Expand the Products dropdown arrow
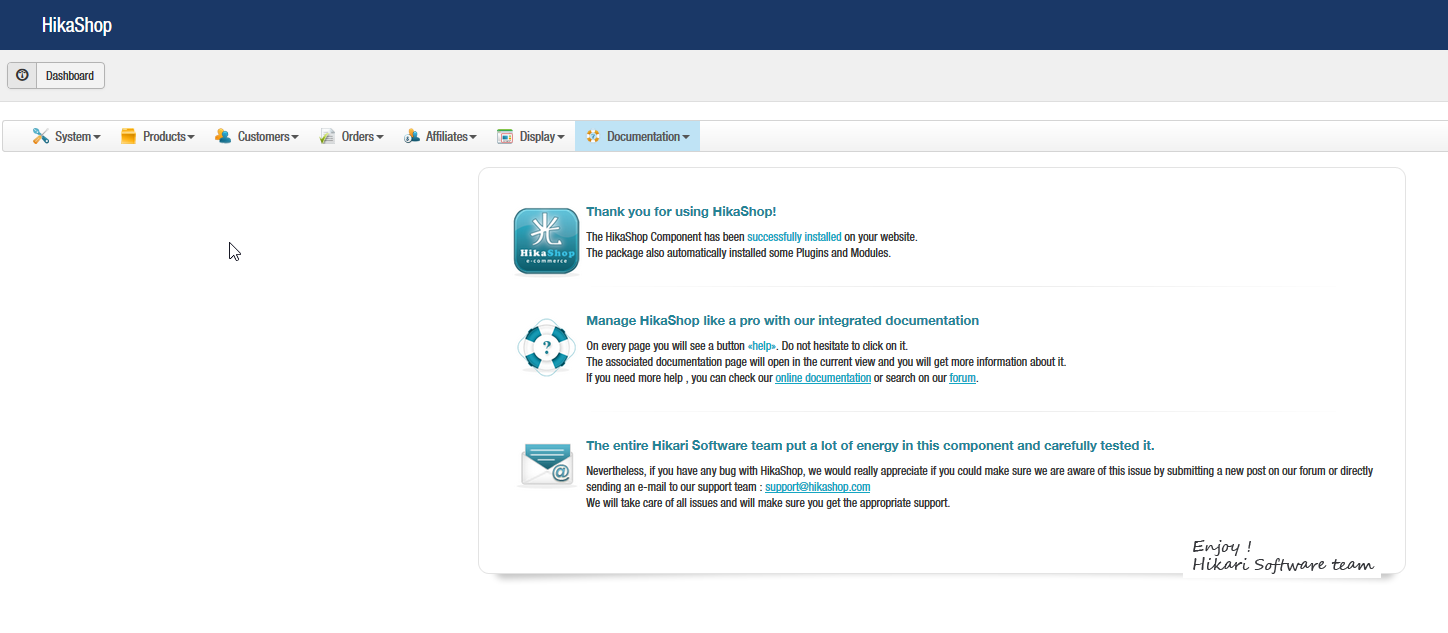The height and width of the screenshot is (633, 1448). [190, 137]
